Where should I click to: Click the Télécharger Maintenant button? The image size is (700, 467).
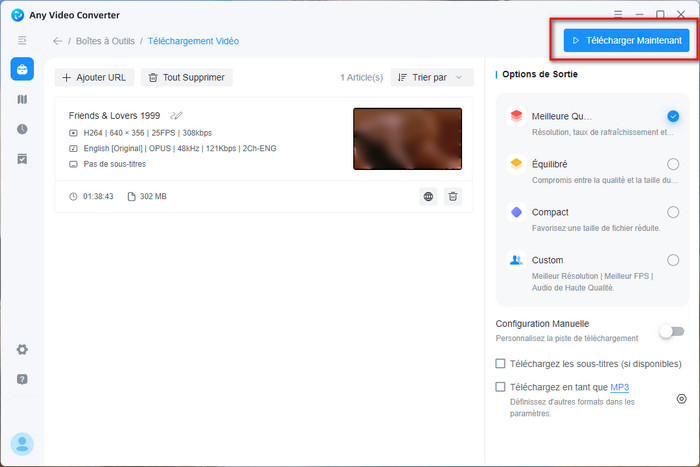coord(626,41)
